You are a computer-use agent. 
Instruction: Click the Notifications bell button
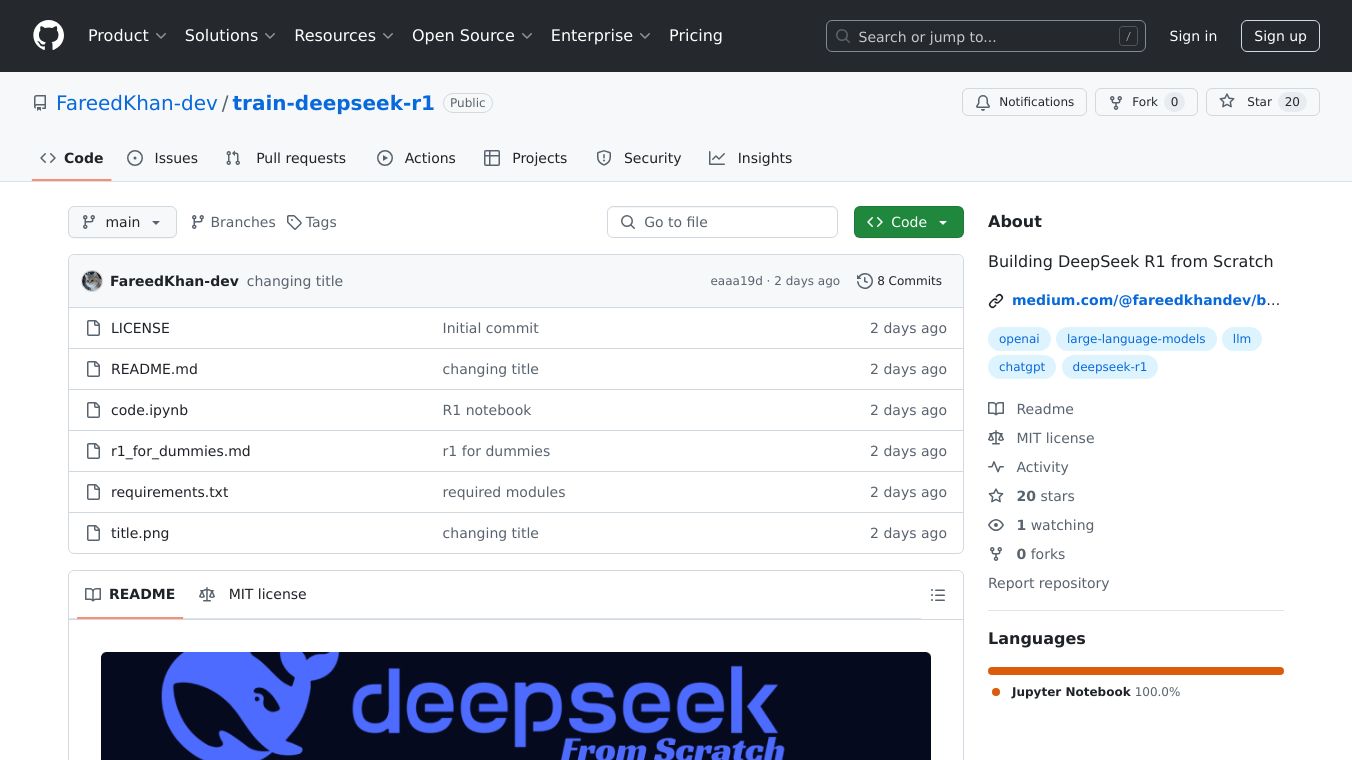tap(1023, 102)
